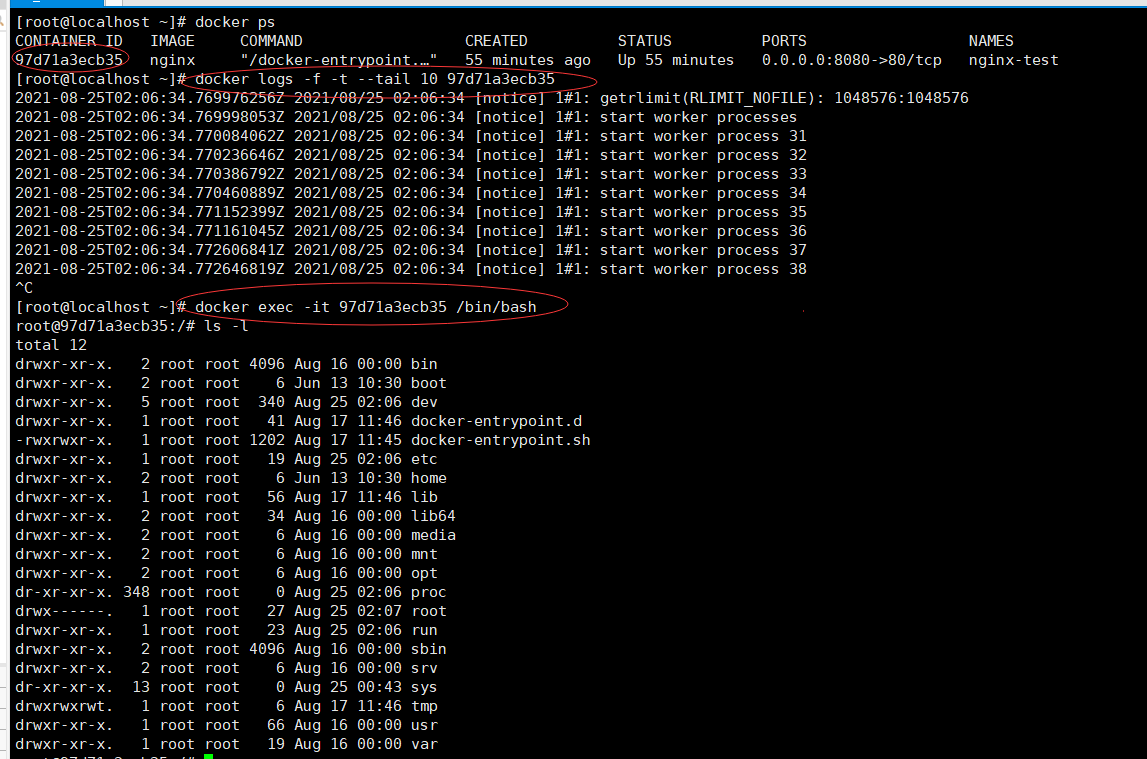Screen dimensions: 1147x759
Task: Click the usr directory entry
Action: coord(424,725)
